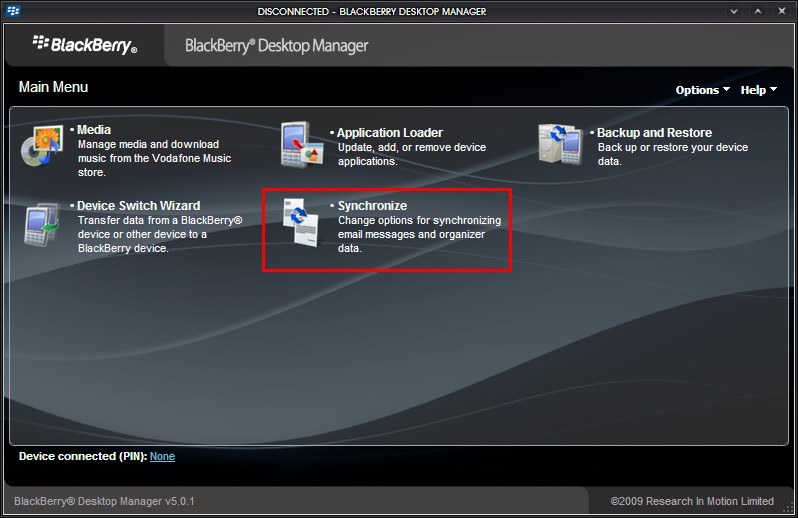
Task: Open the Media menu heading
Action: [x=94, y=130]
